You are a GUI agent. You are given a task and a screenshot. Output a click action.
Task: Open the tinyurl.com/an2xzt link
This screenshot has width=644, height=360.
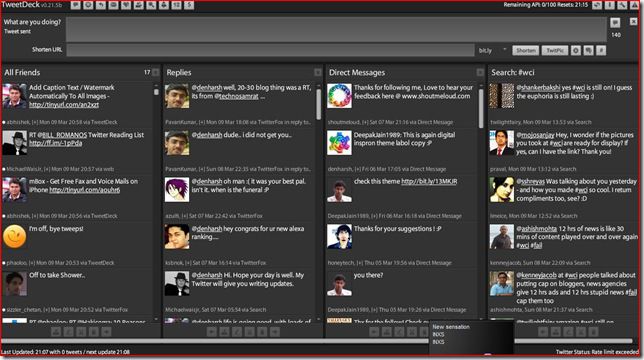click(x=64, y=105)
